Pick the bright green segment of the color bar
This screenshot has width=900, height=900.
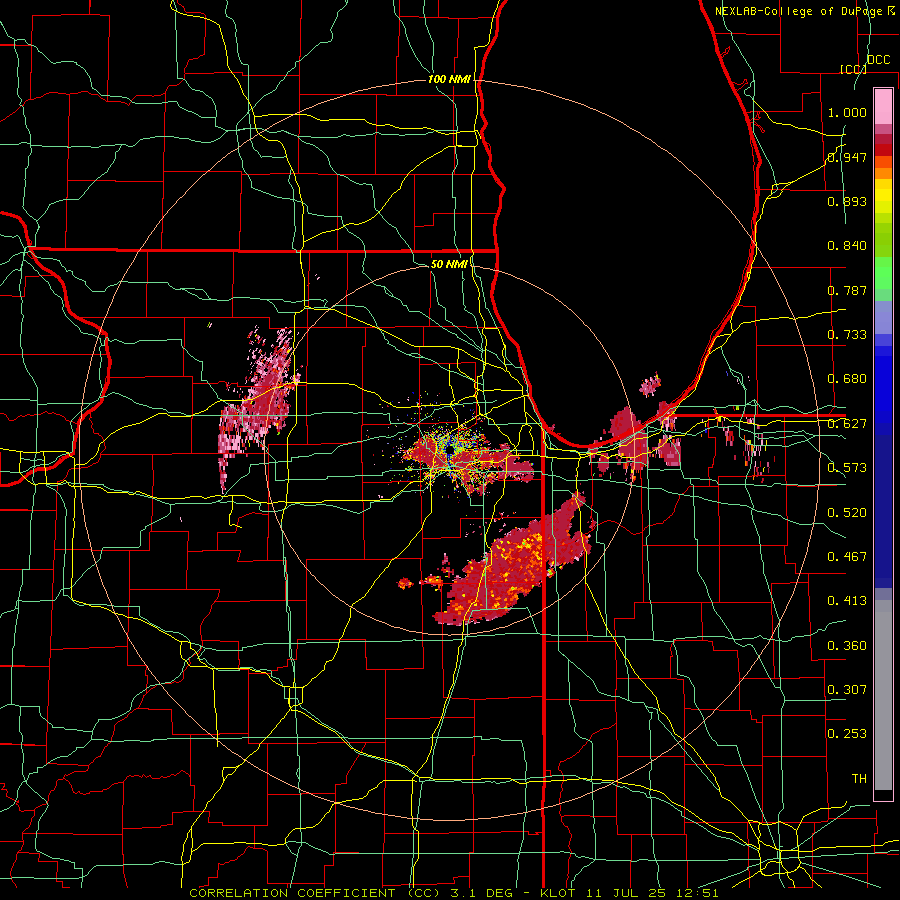pyautogui.click(x=883, y=273)
